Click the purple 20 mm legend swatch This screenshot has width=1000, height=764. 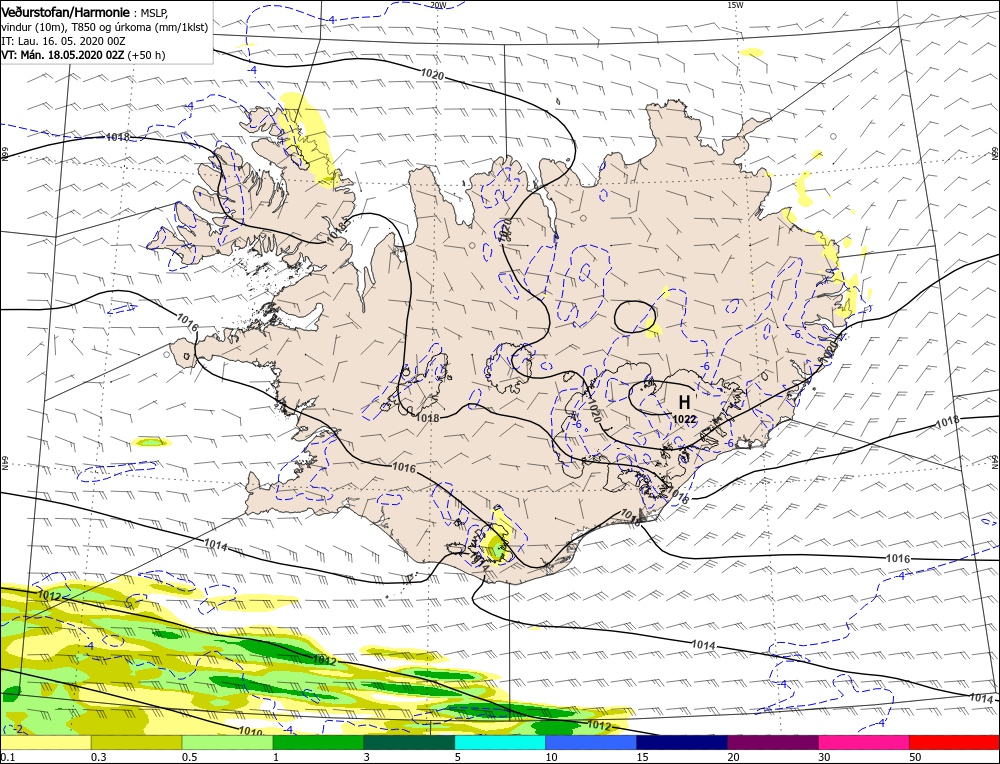[x=773, y=742]
